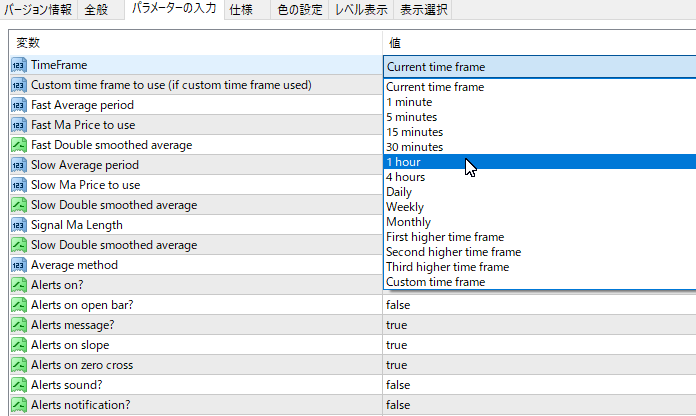This screenshot has height=416, width=696.
Task: Click the Alerts on? boolean icon
Action: (x=19, y=285)
